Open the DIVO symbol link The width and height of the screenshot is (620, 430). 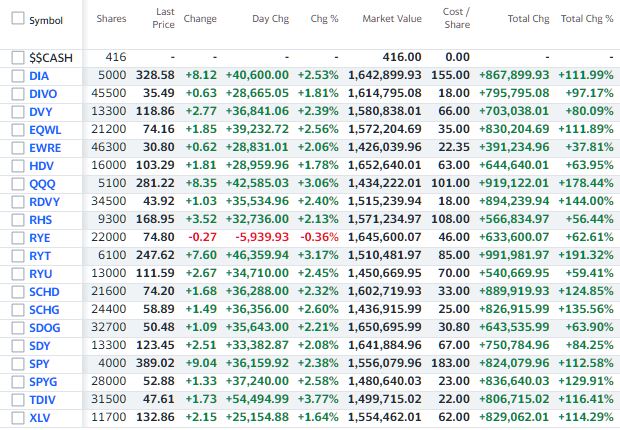pyautogui.click(x=45, y=93)
